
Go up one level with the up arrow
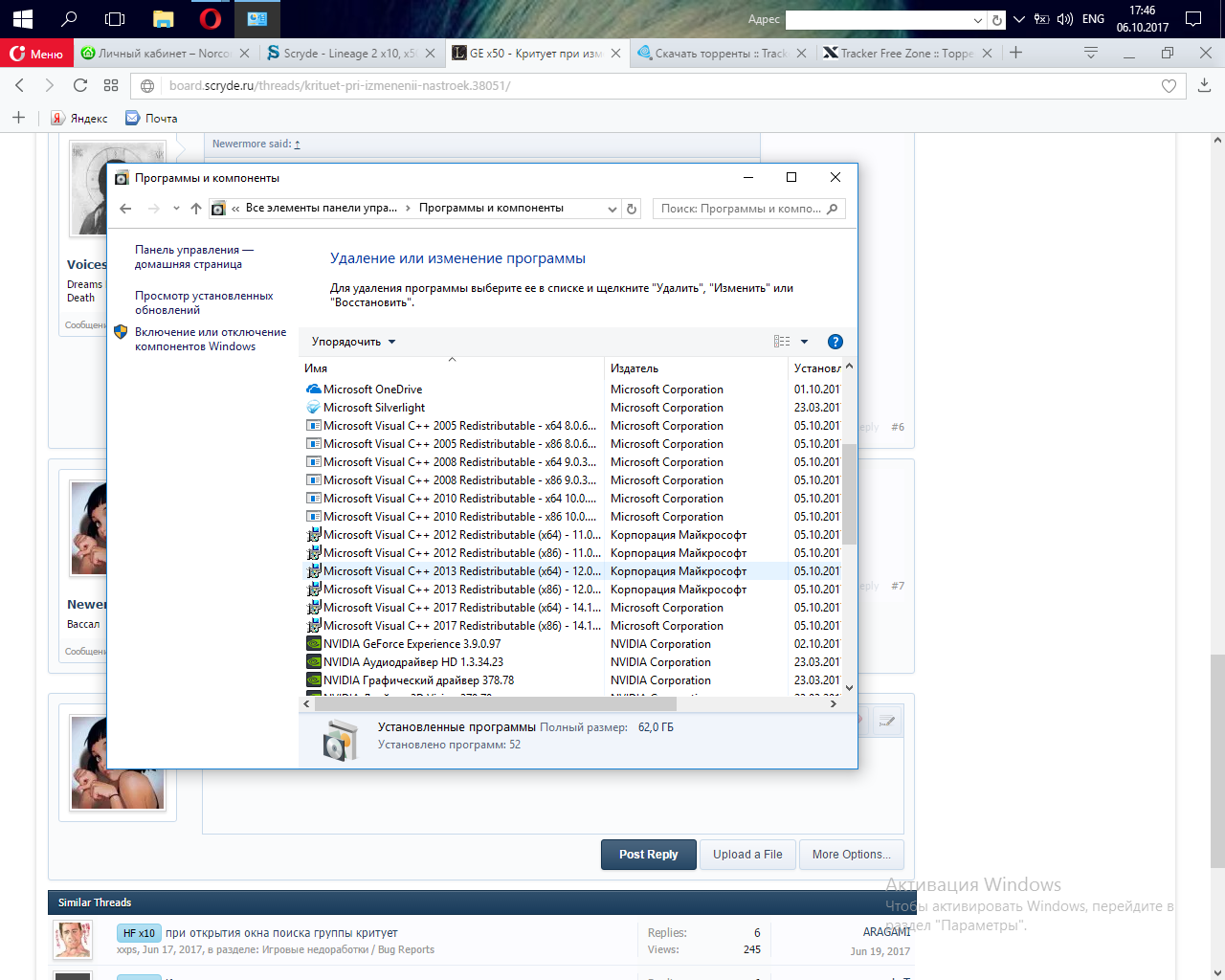196,209
